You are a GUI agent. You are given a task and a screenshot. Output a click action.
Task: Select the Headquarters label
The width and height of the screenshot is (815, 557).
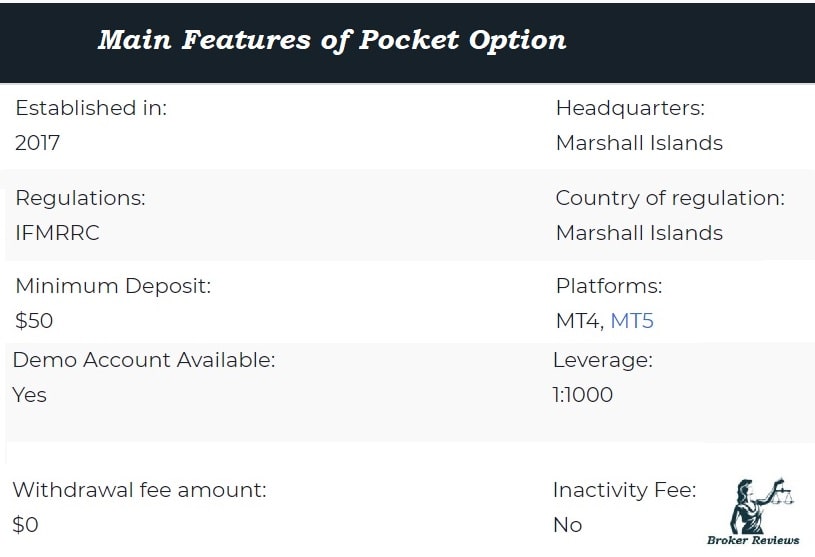point(630,108)
